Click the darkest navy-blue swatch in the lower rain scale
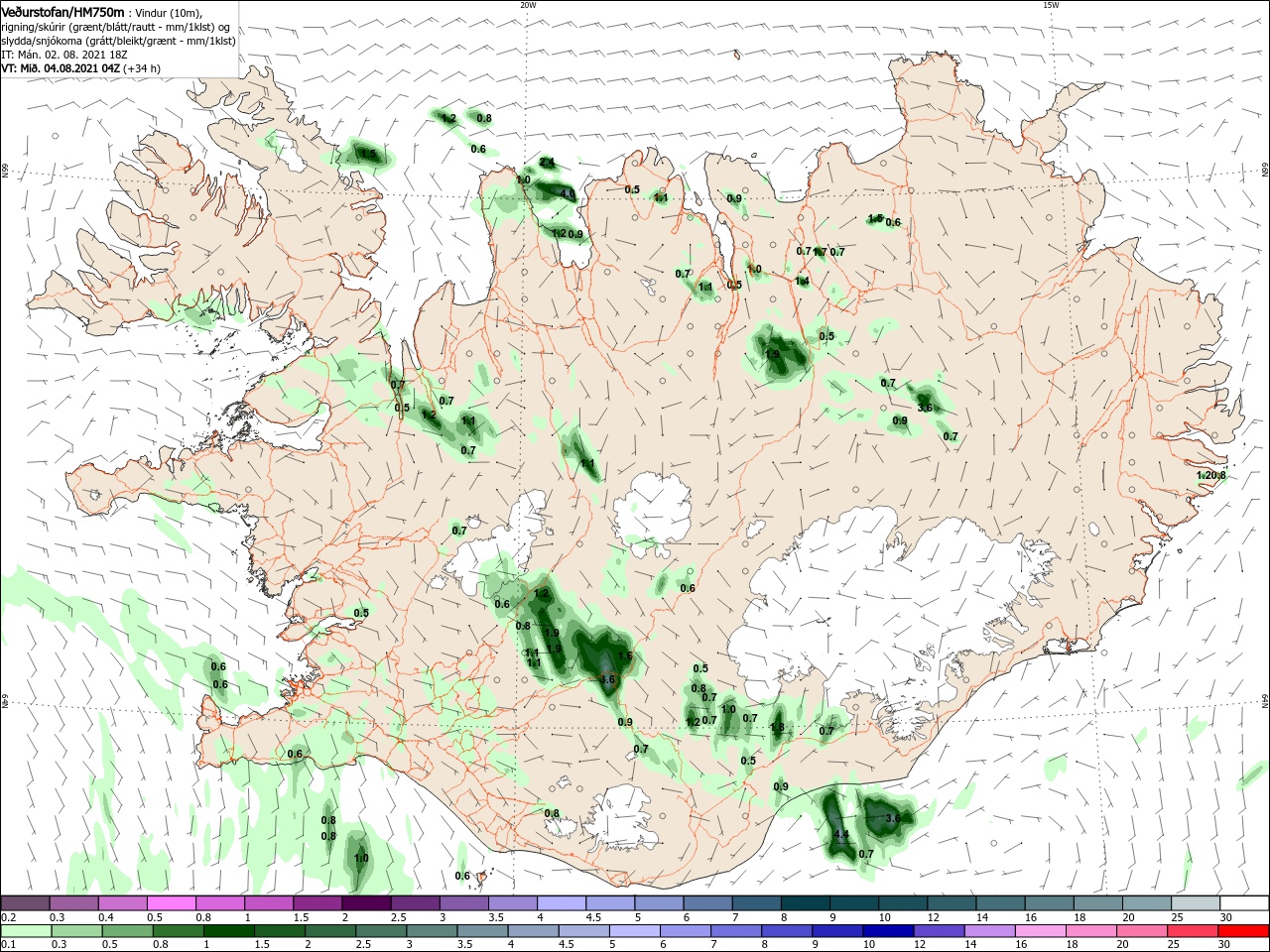The width and height of the screenshot is (1270, 952). 886,932
